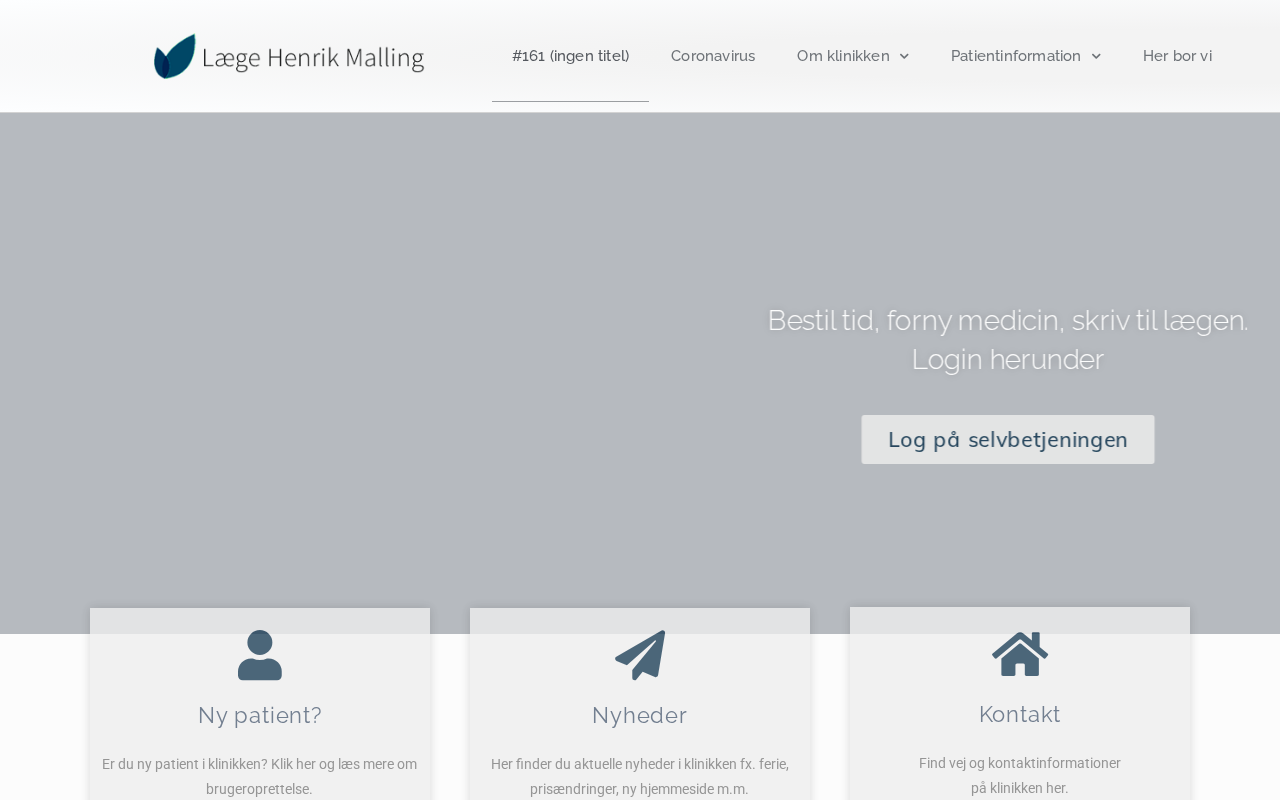The image size is (1280, 800).
Task: Open the Kontakt heading link
Action: [1020, 714]
